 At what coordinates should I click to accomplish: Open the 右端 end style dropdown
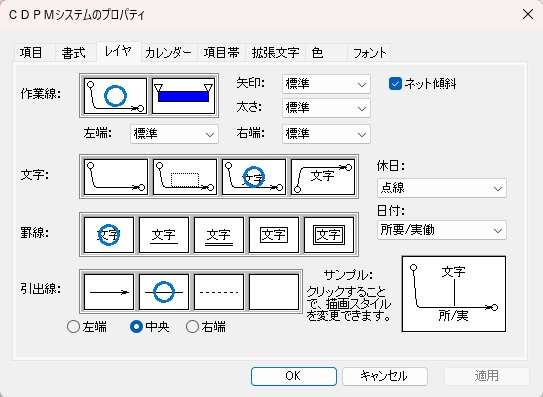pyautogui.click(x=326, y=134)
